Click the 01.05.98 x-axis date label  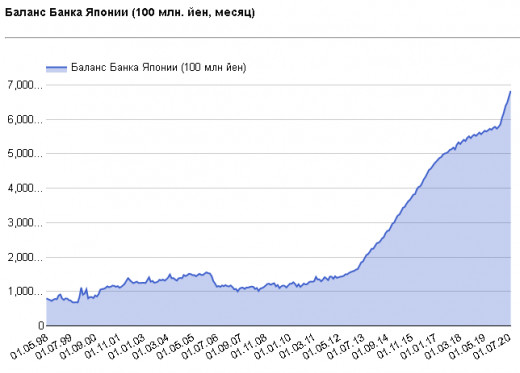pyautogui.click(x=29, y=347)
